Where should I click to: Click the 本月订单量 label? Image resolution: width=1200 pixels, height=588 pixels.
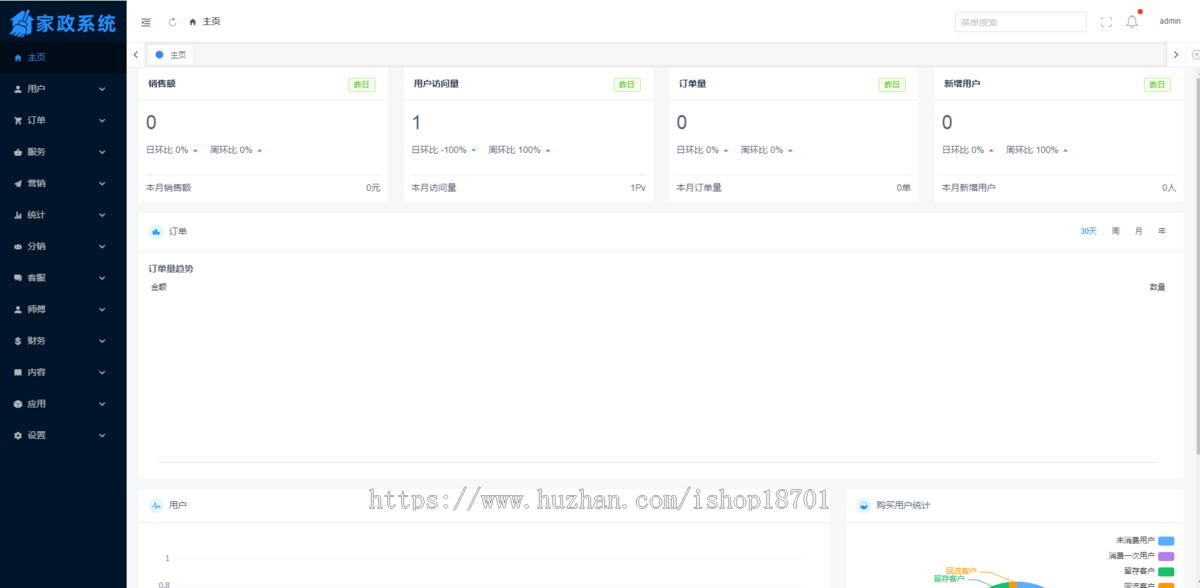point(700,188)
